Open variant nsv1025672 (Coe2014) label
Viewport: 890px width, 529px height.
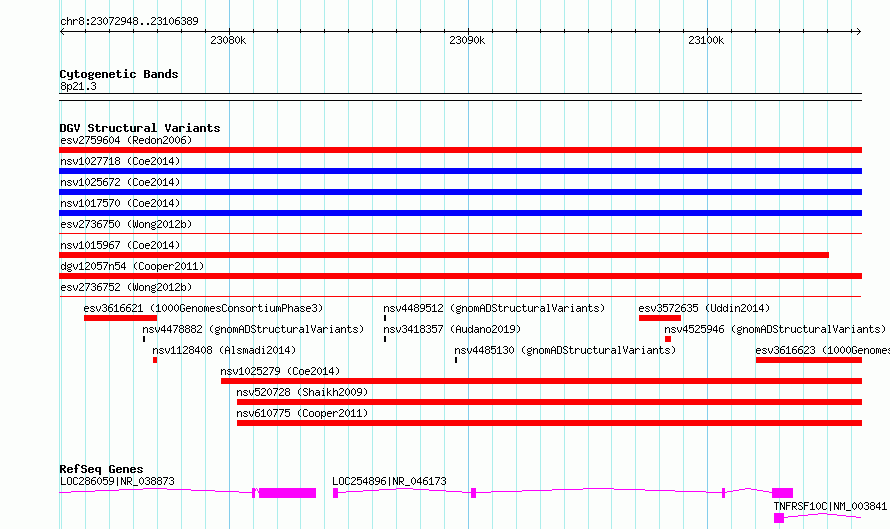click(x=120, y=182)
